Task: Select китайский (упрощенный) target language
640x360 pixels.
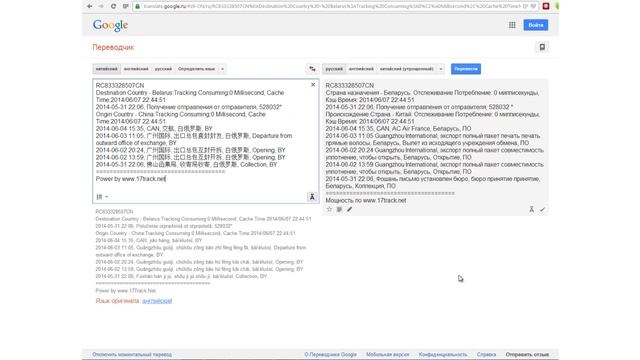Action: coord(407,69)
